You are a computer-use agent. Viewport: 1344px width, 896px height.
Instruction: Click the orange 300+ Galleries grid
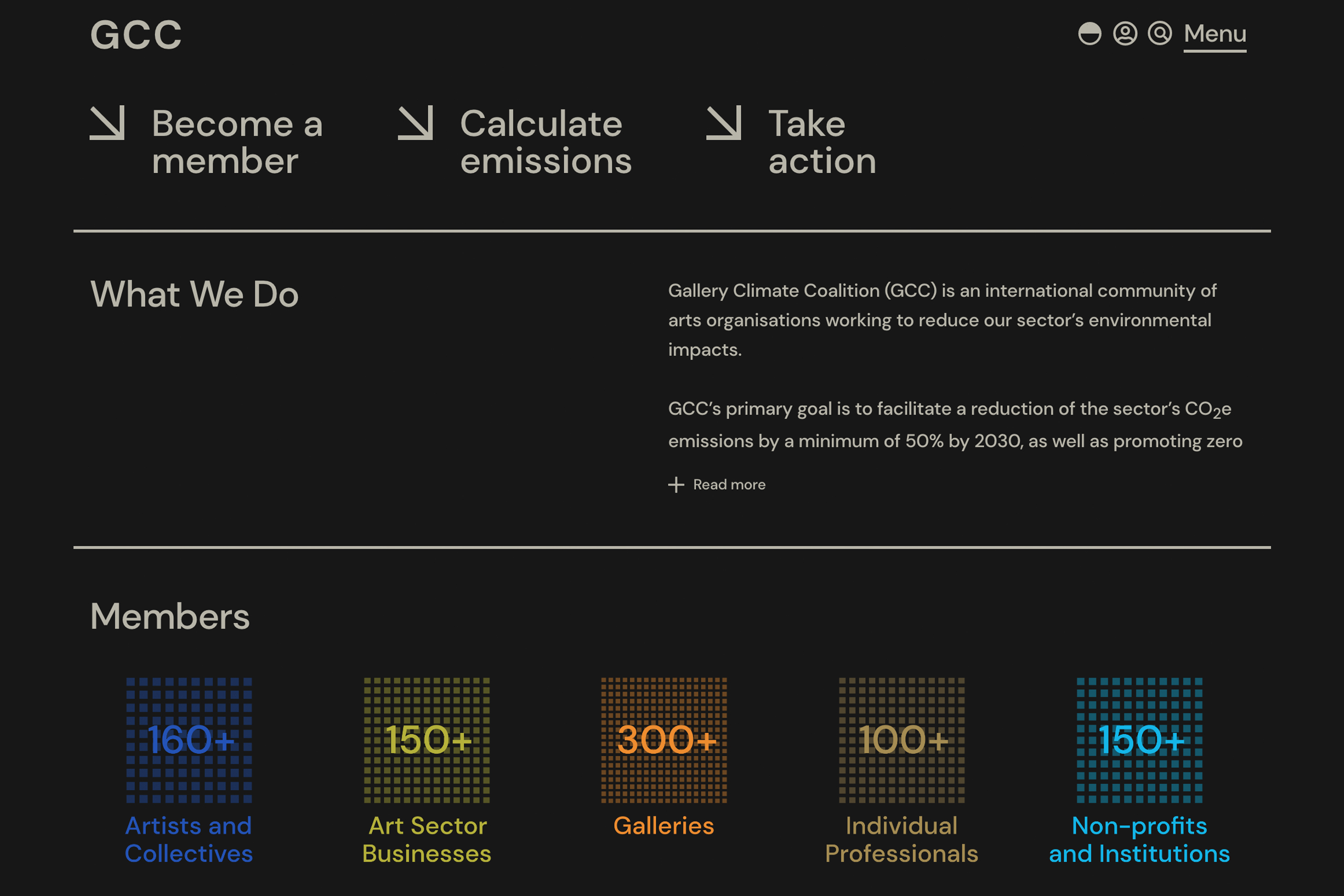pos(664,740)
